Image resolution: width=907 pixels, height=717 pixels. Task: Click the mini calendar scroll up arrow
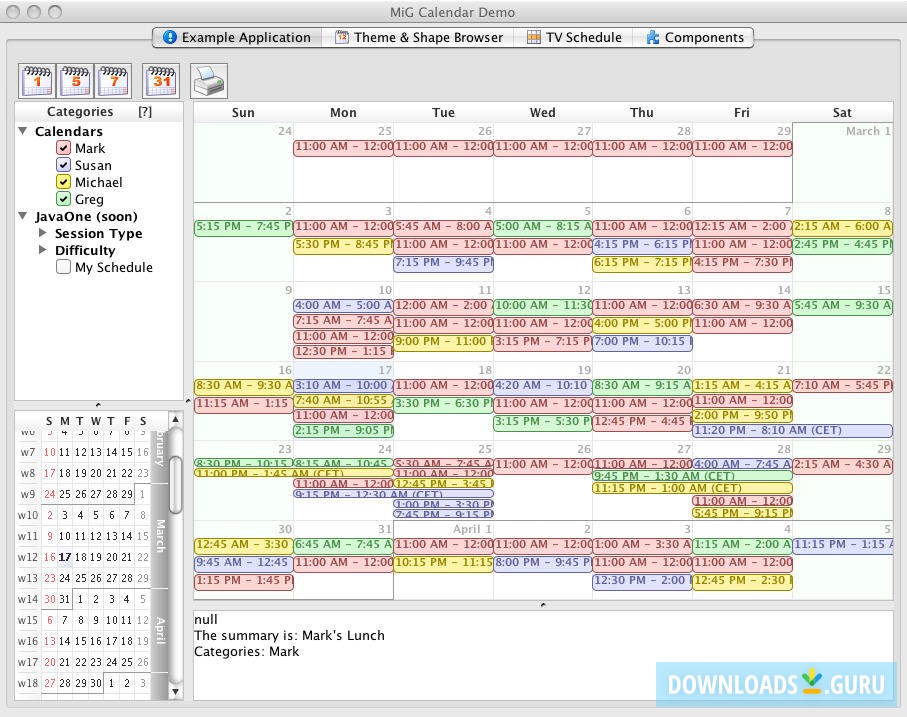(175, 419)
